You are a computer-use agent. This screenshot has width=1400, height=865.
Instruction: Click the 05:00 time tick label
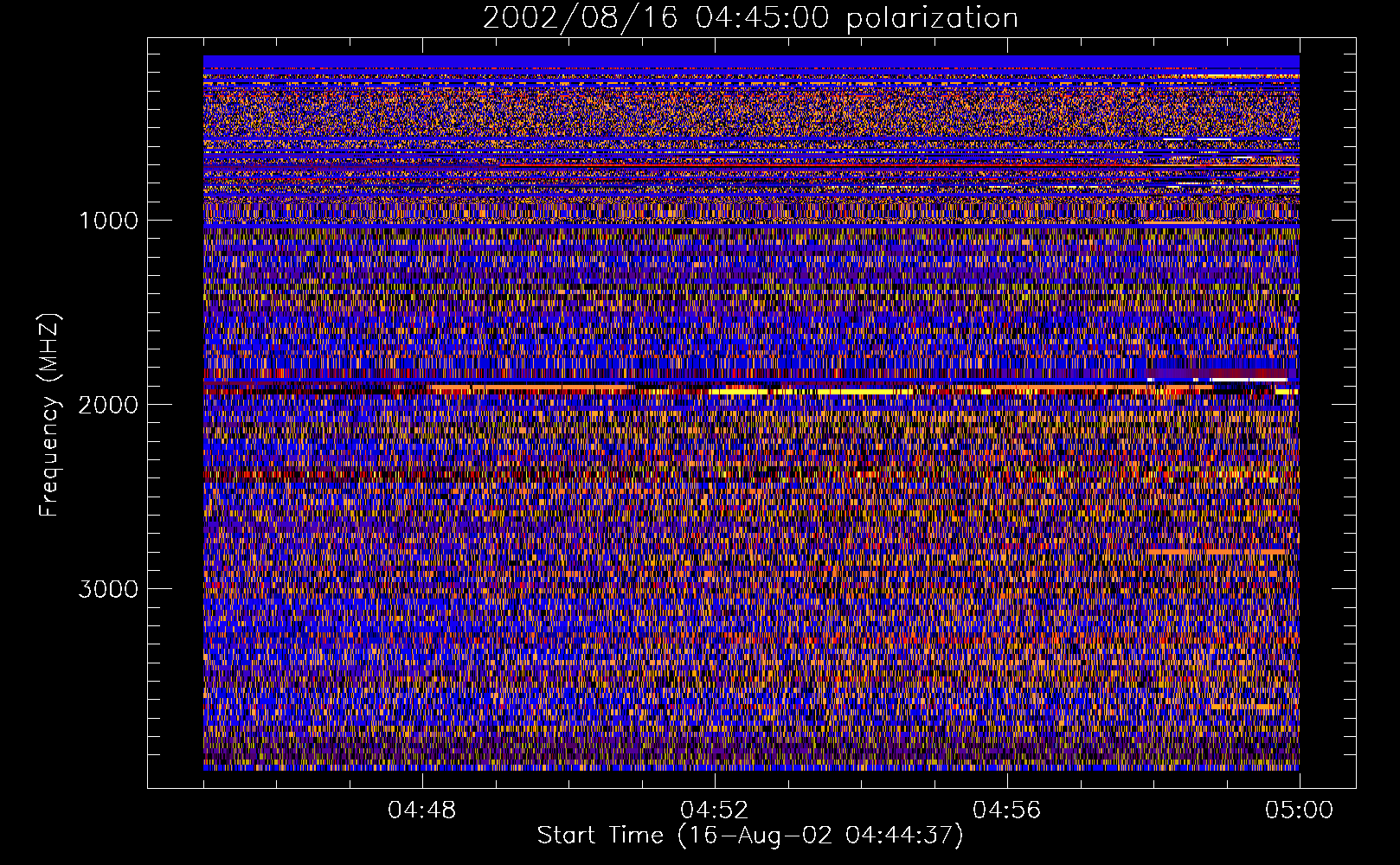(1300, 811)
